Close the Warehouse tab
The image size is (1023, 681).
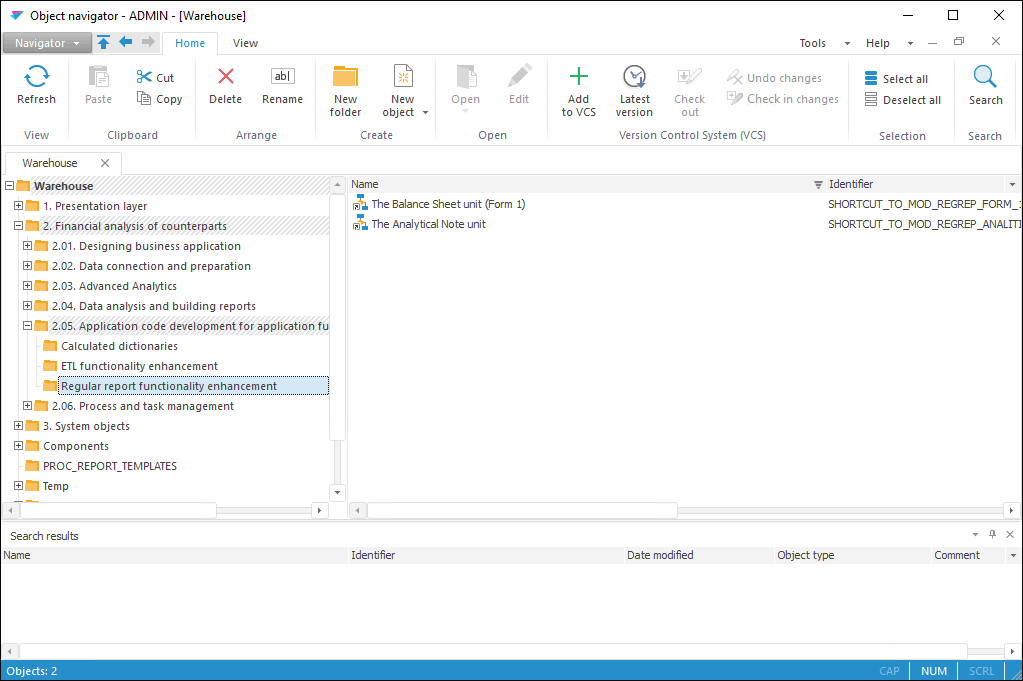coord(105,163)
